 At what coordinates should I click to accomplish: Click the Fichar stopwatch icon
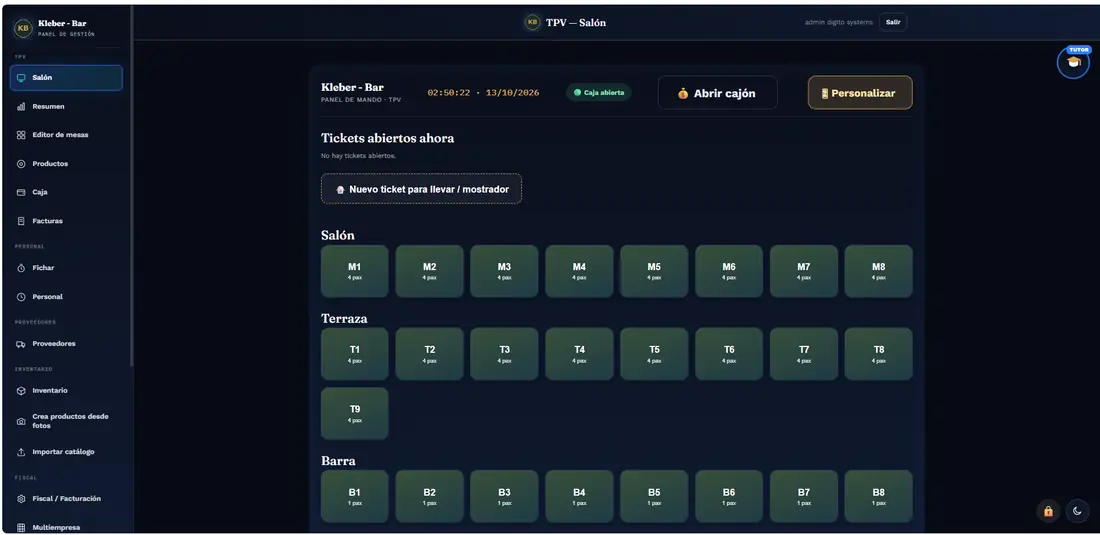pos(21,268)
